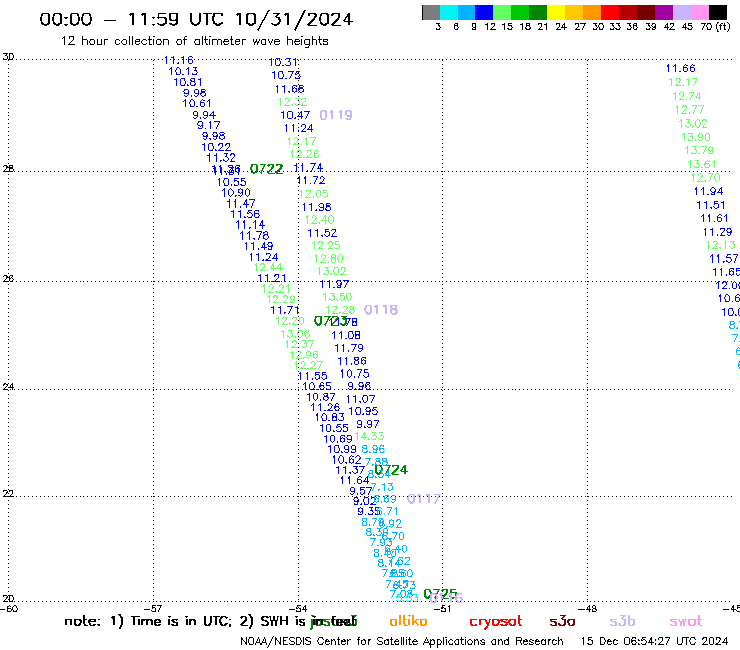Click the timestamp '15 Dec 06:54:27 UTC 2024'
This screenshot has height=650, width=740.
[x=654, y=641]
